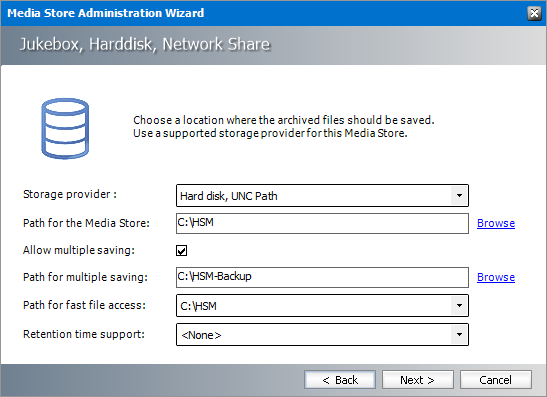Click the 'Storage provider :' label
The width and height of the screenshot is (547, 397).
click(x=70, y=194)
